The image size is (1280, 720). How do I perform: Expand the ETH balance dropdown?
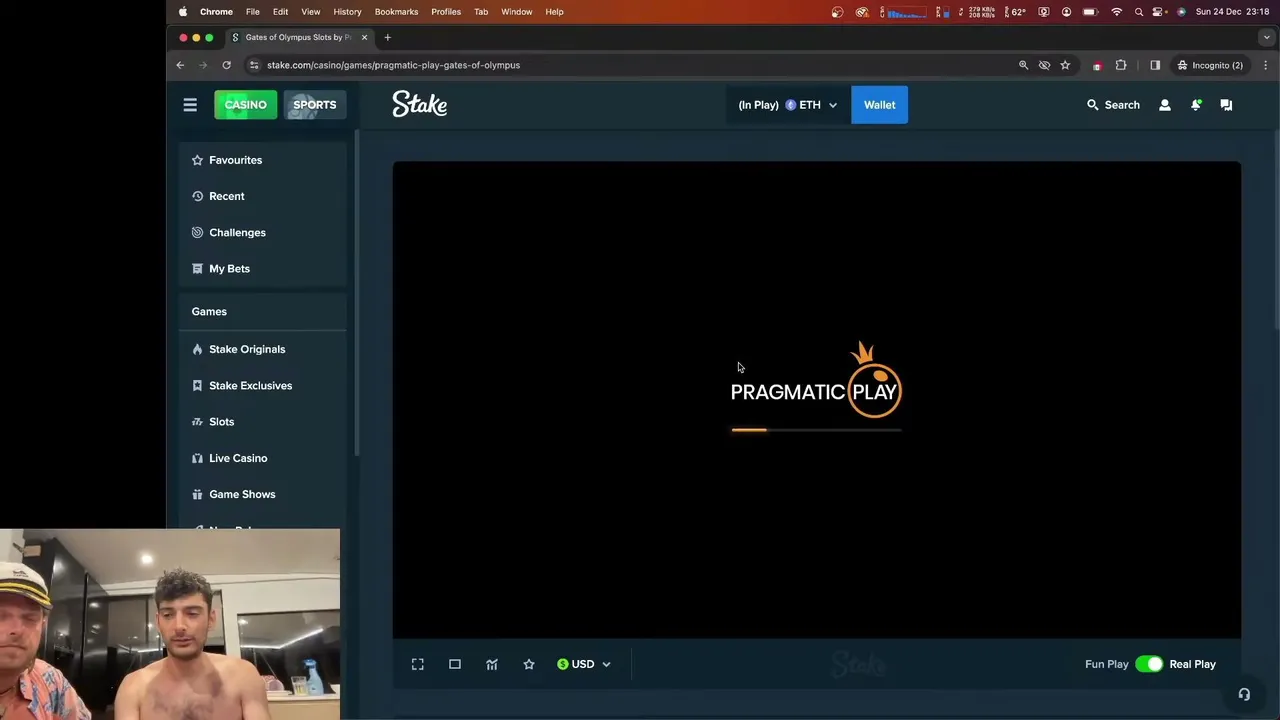(788, 105)
